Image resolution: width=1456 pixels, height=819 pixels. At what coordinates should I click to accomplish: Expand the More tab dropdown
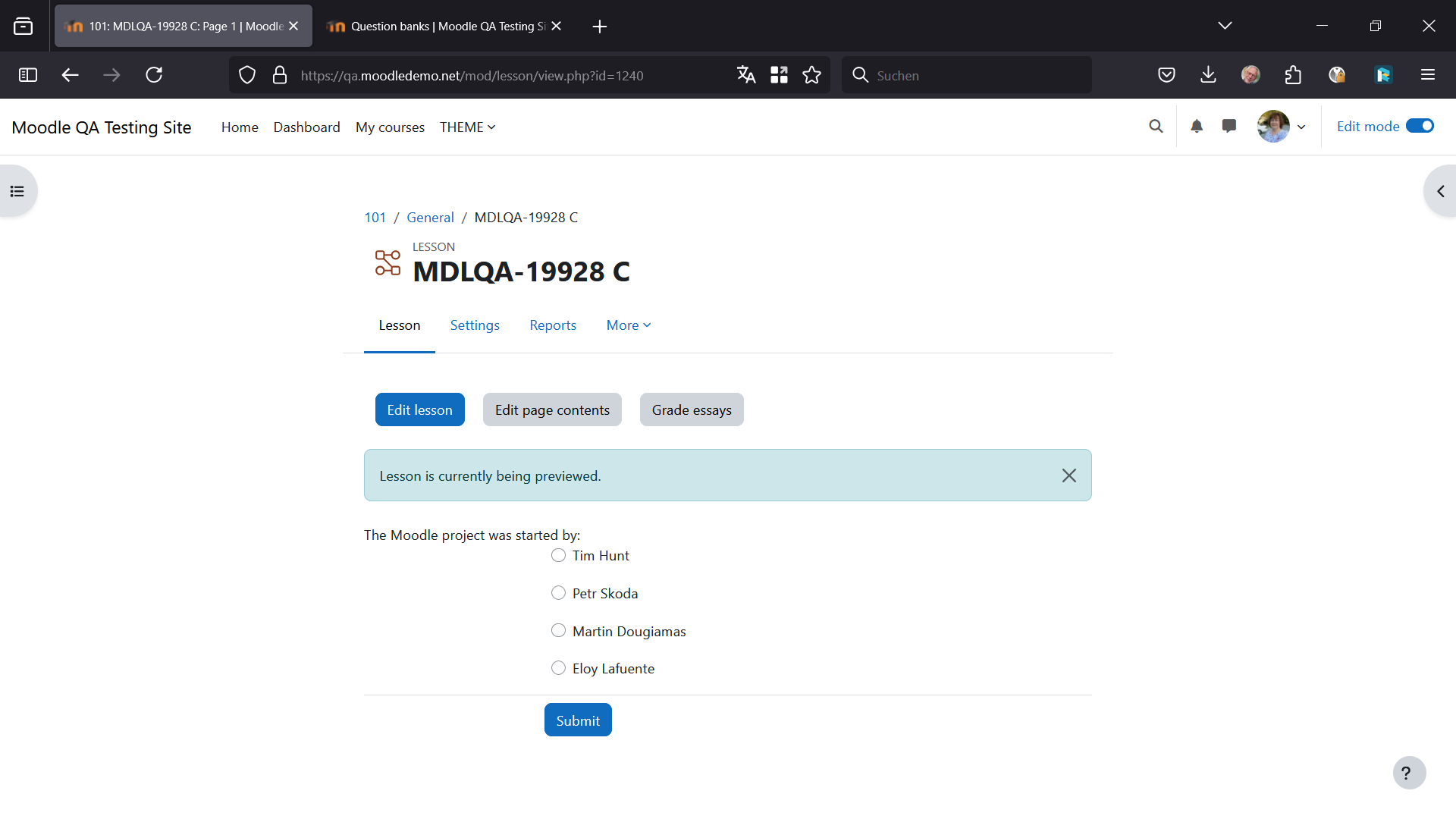coord(629,325)
